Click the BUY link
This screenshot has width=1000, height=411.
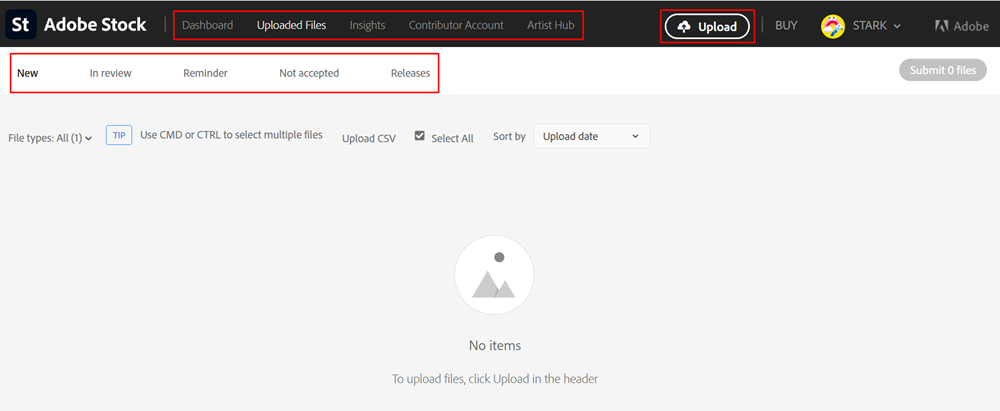pos(786,26)
